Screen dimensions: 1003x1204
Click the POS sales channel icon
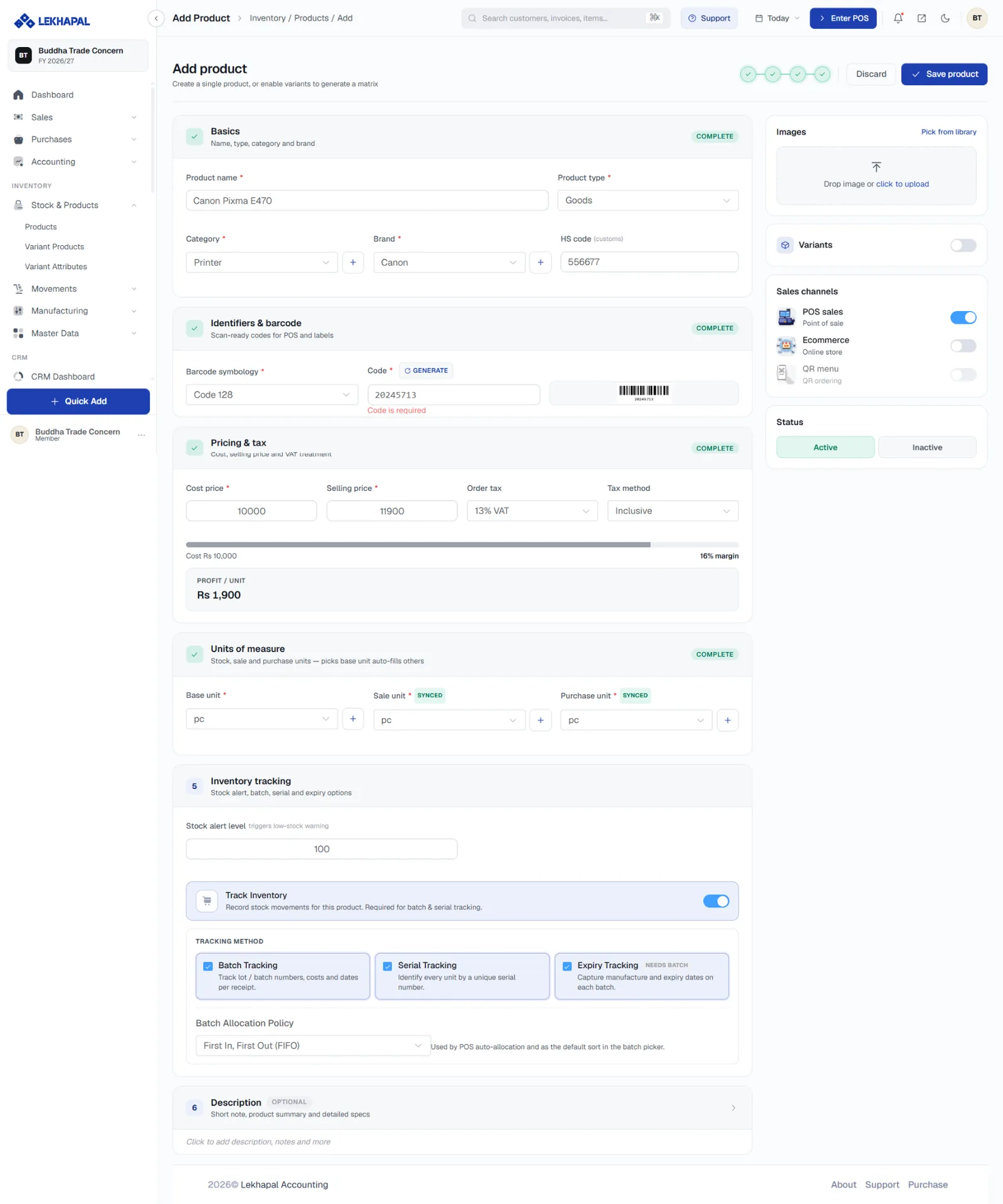786,317
